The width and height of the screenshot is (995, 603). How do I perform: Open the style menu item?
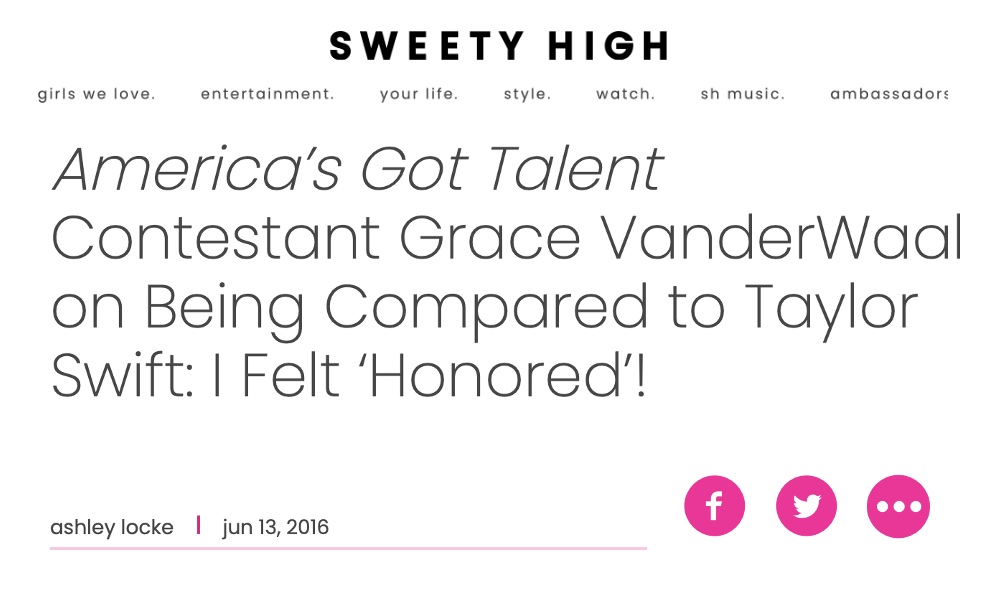527,95
